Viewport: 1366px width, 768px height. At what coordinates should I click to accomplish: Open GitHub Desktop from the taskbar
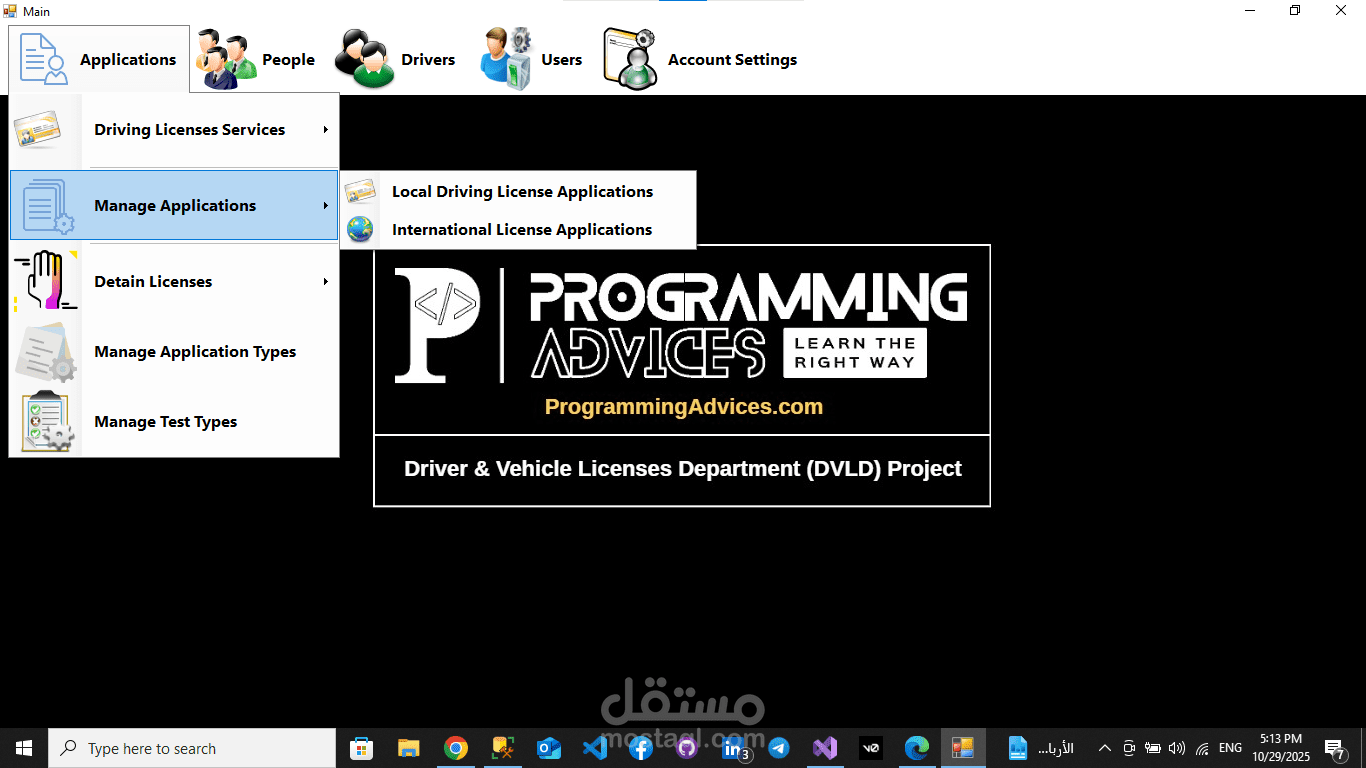click(687, 748)
